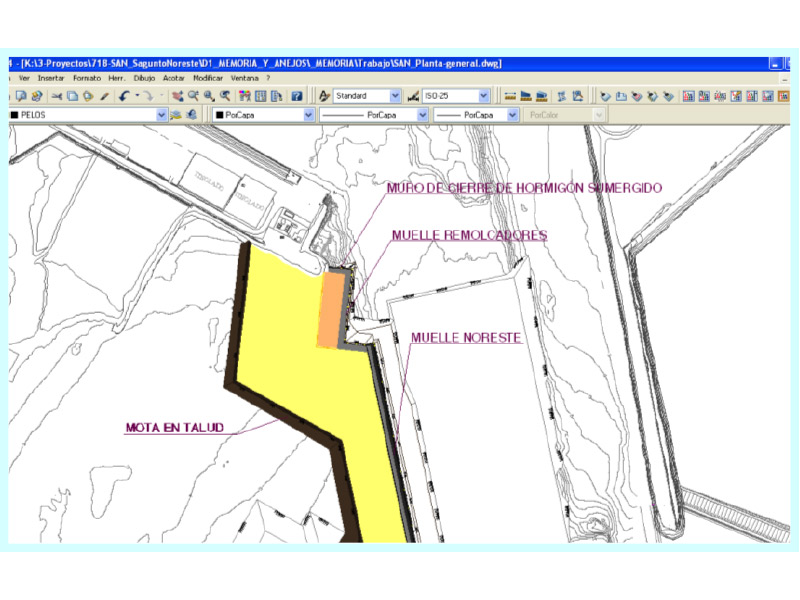Click the orange filled area in the drawing

(x=332, y=309)
